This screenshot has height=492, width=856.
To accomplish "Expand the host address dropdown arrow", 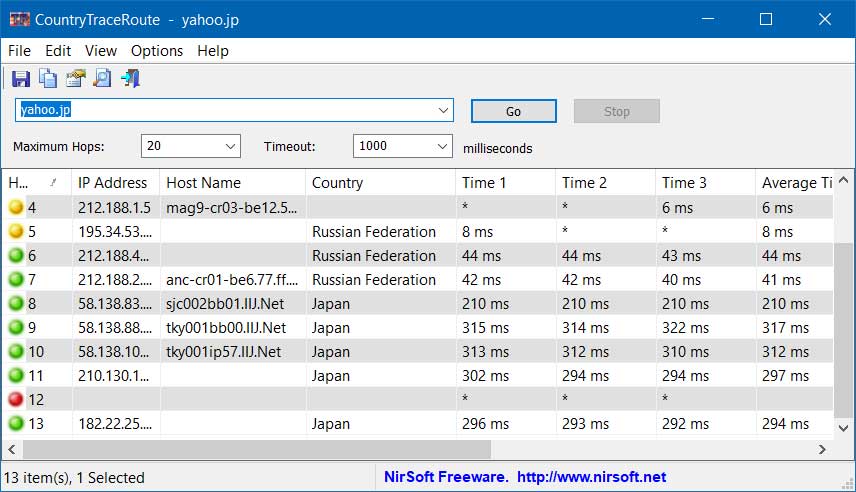I will [443, 110].
